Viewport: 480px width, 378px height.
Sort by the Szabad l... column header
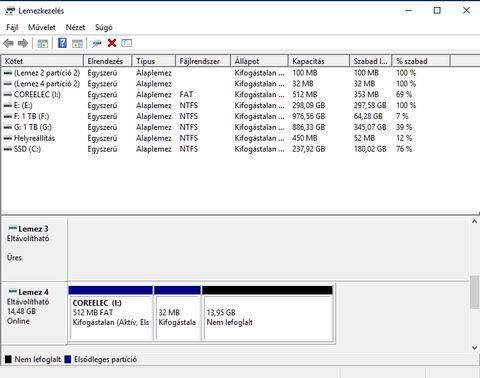tap(371, 61)
